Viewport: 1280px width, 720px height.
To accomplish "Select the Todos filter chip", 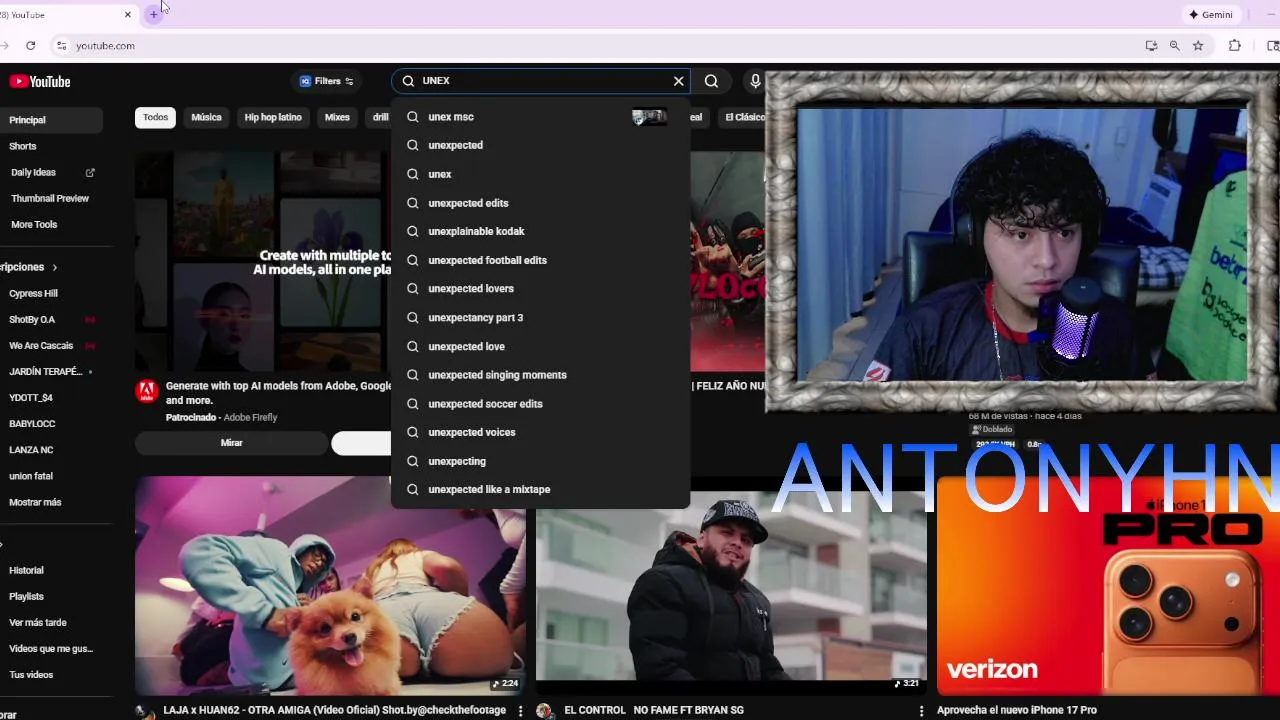I will tap(155, 117).
